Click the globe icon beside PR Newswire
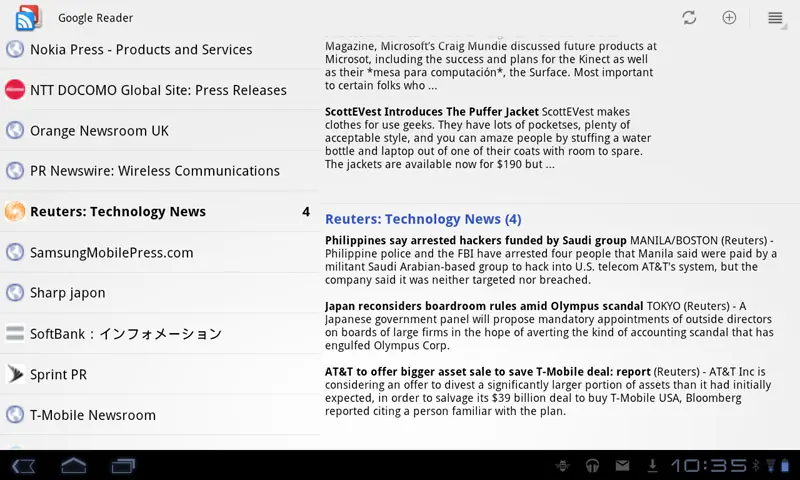 (15, 170)
